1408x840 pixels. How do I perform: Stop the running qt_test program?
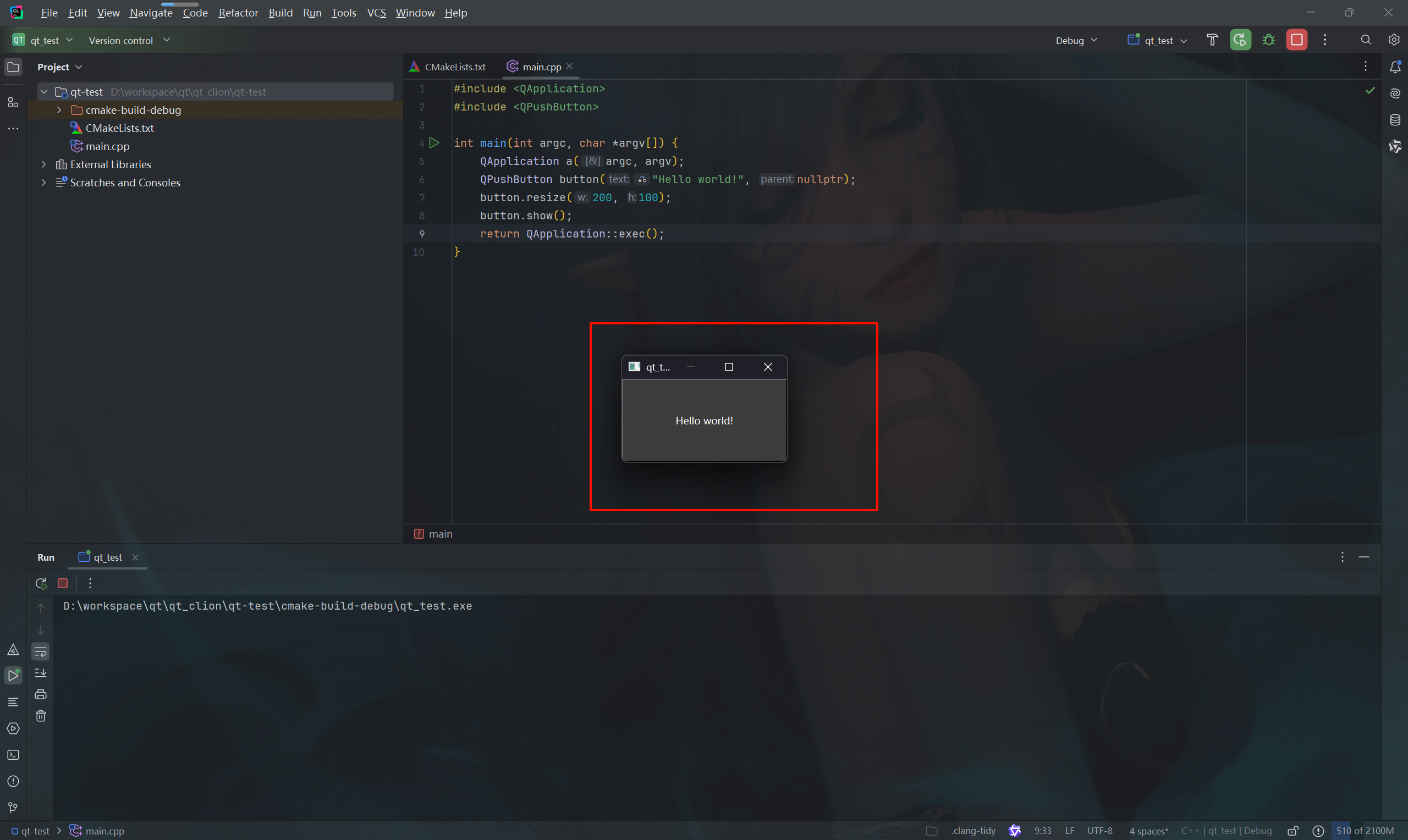click(1297, 40)
